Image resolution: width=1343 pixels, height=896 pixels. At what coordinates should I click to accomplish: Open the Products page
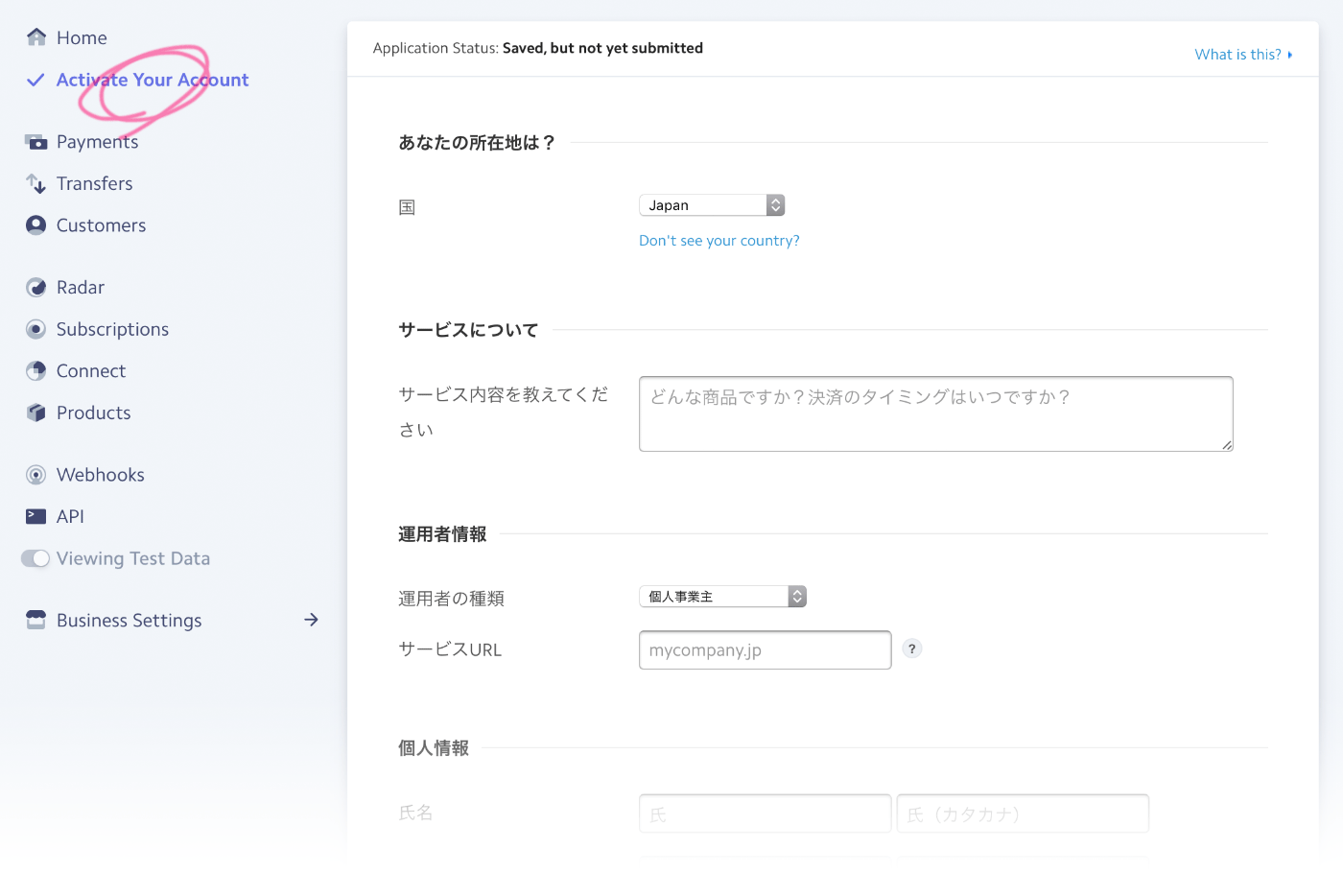tap(94, 413)
